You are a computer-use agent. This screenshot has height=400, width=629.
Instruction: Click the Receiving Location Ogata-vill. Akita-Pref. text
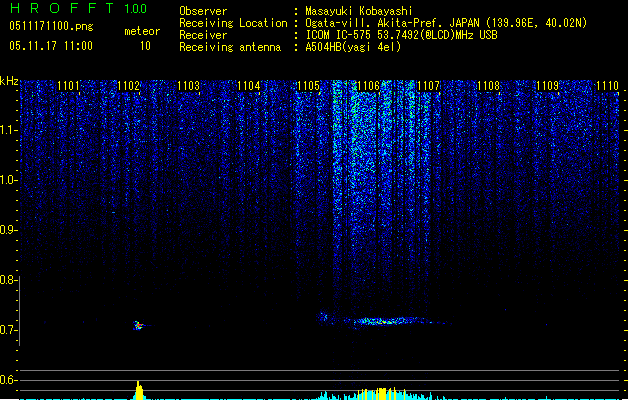[x=446, y=23]
